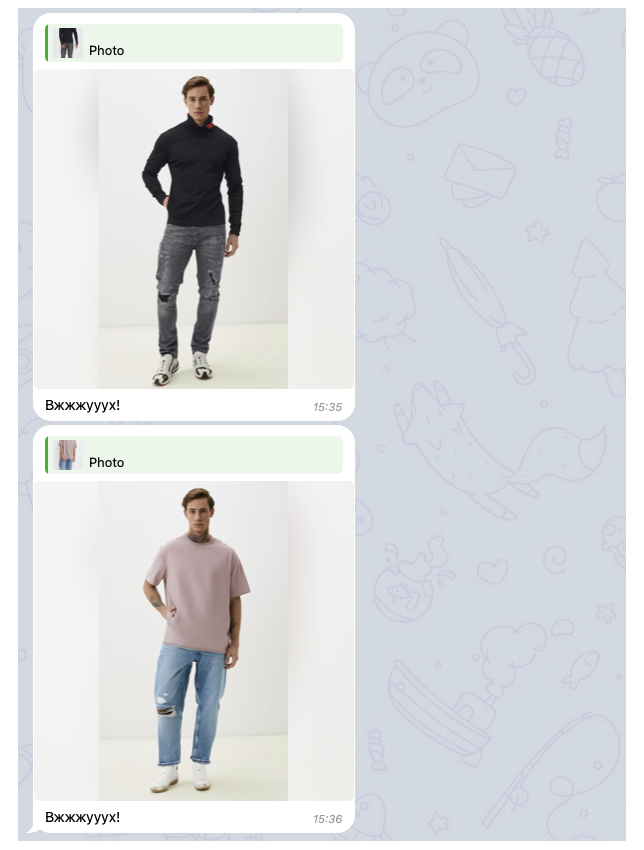Click the panda doodle on the chat background

pyautogui.click(x=421, y=73)
